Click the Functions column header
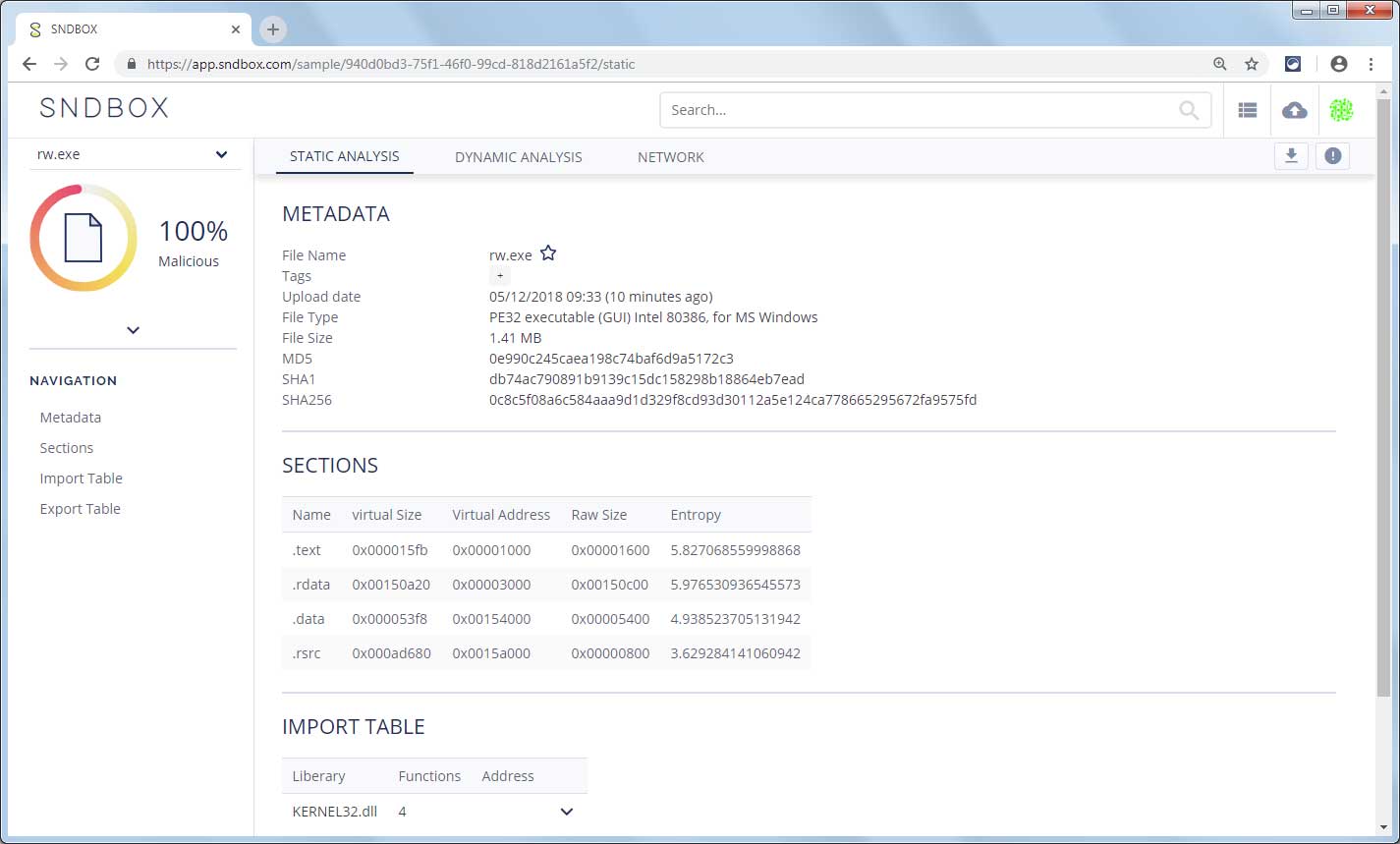 tap(429, 776)
